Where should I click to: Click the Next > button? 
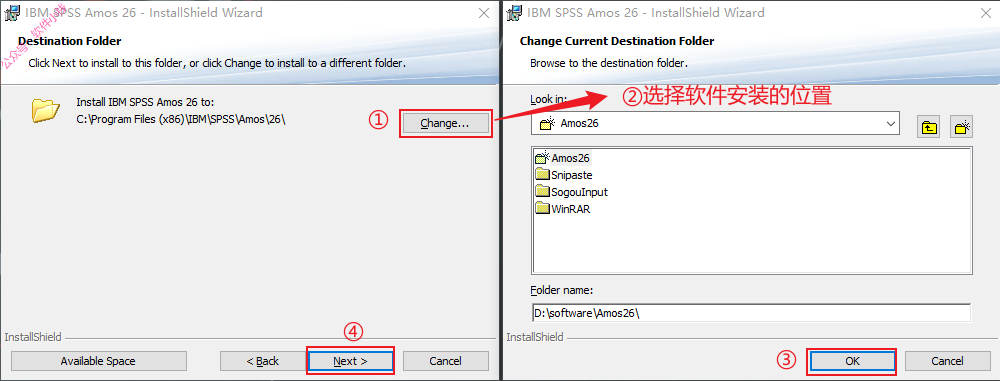350,361
